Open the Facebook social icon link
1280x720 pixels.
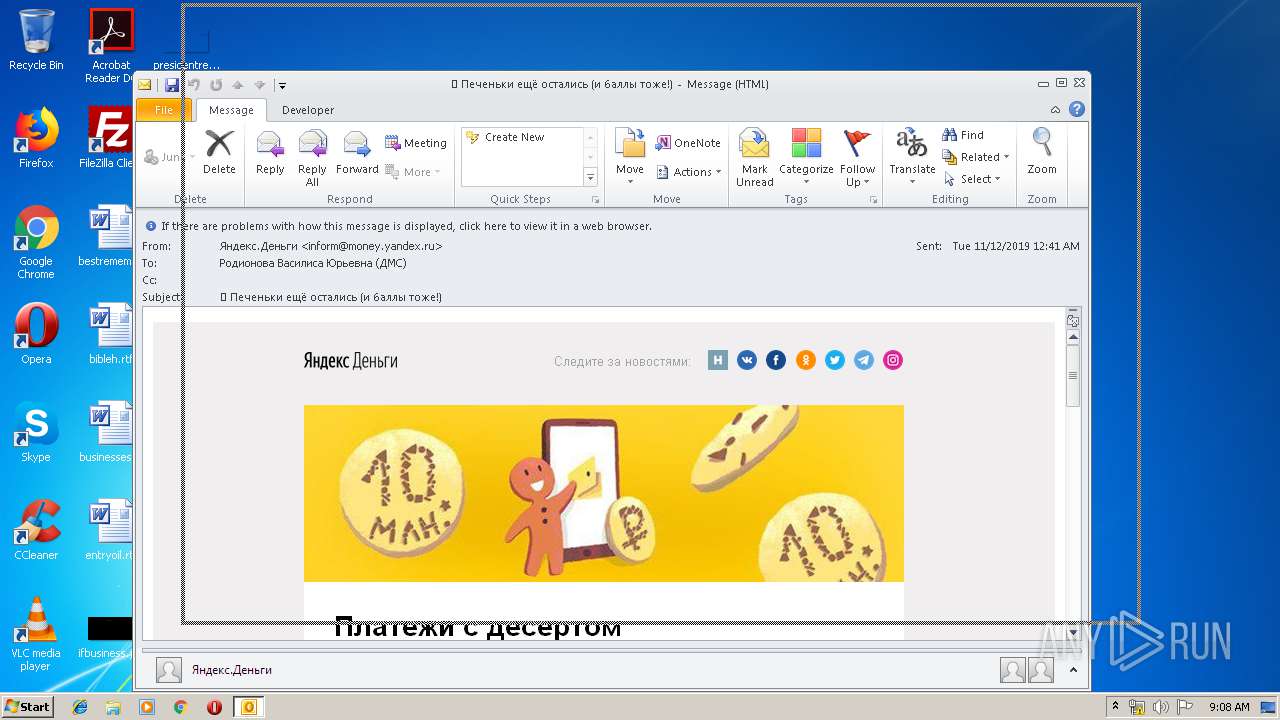pyautogui.click(x=776, y=360)
